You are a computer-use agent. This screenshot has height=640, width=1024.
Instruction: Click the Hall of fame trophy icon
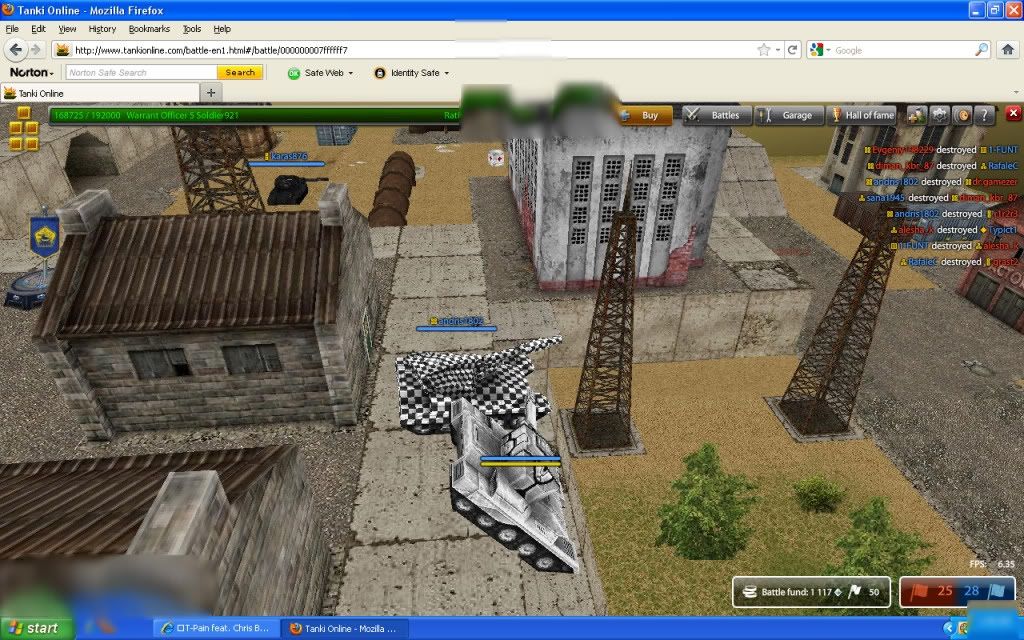(x=861, y=115)
